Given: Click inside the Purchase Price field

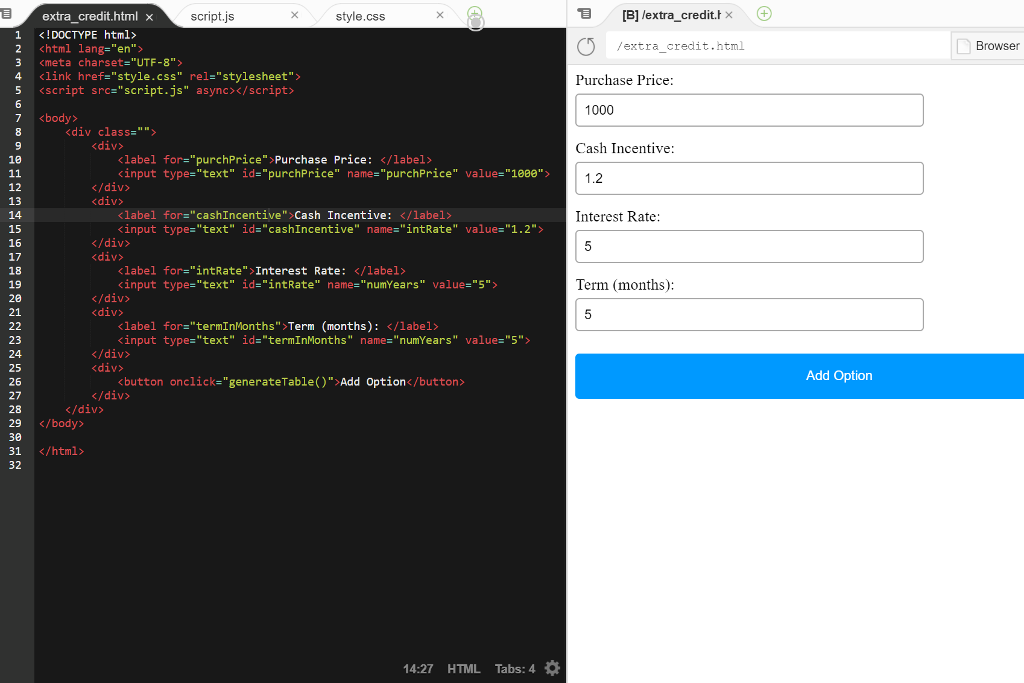Looking at the screenshot, I should pyautogui.click(x=749, y=110).
